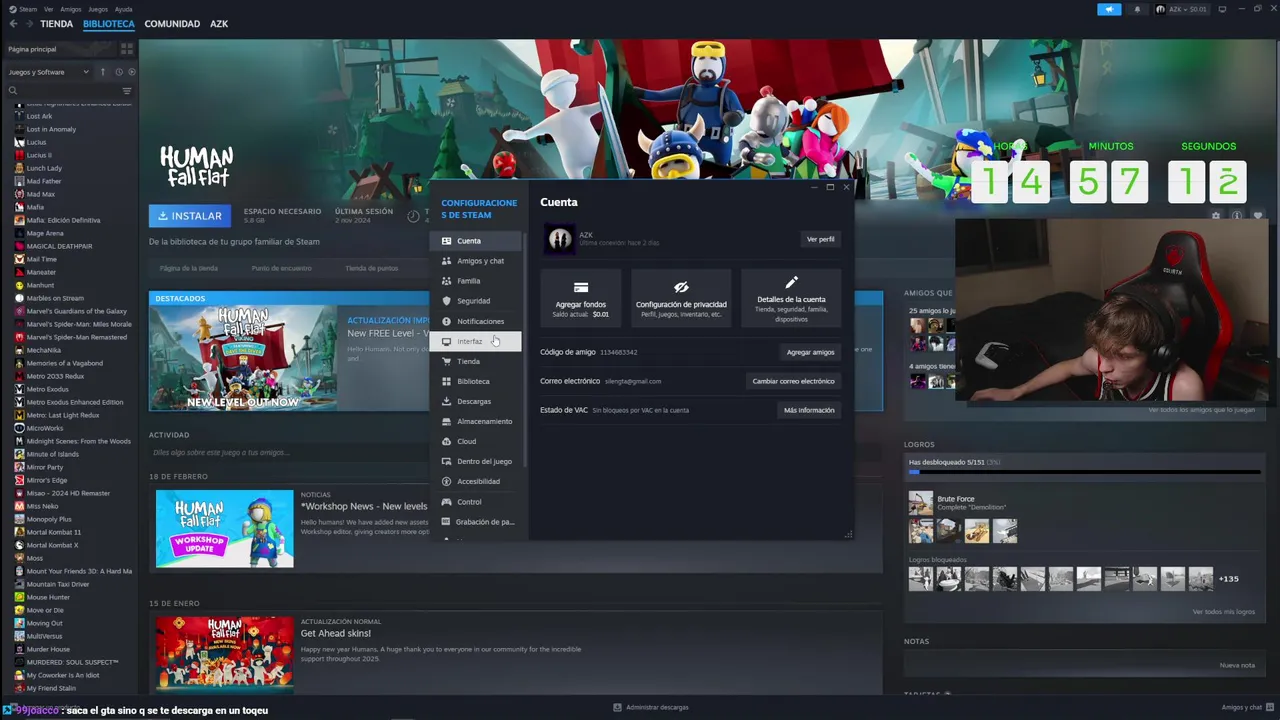
Task: Open the COMUNIDAD tab
Action: [172, 24]
